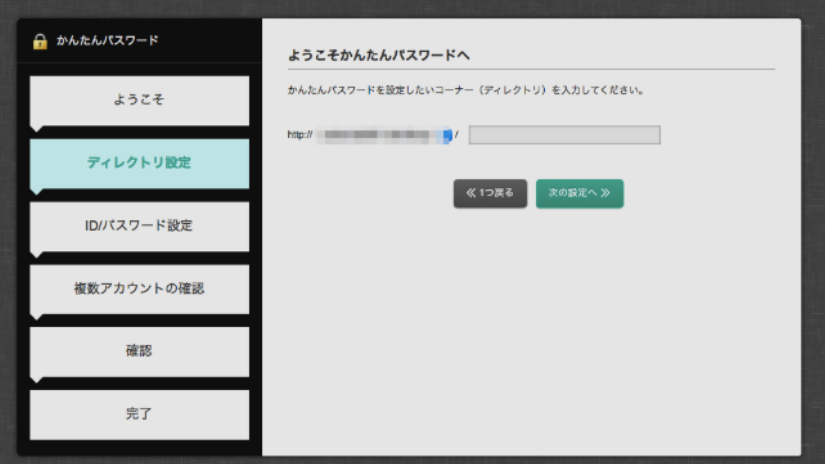
Task: Click the blue highlight at the domain end
Action: (448, 136)
